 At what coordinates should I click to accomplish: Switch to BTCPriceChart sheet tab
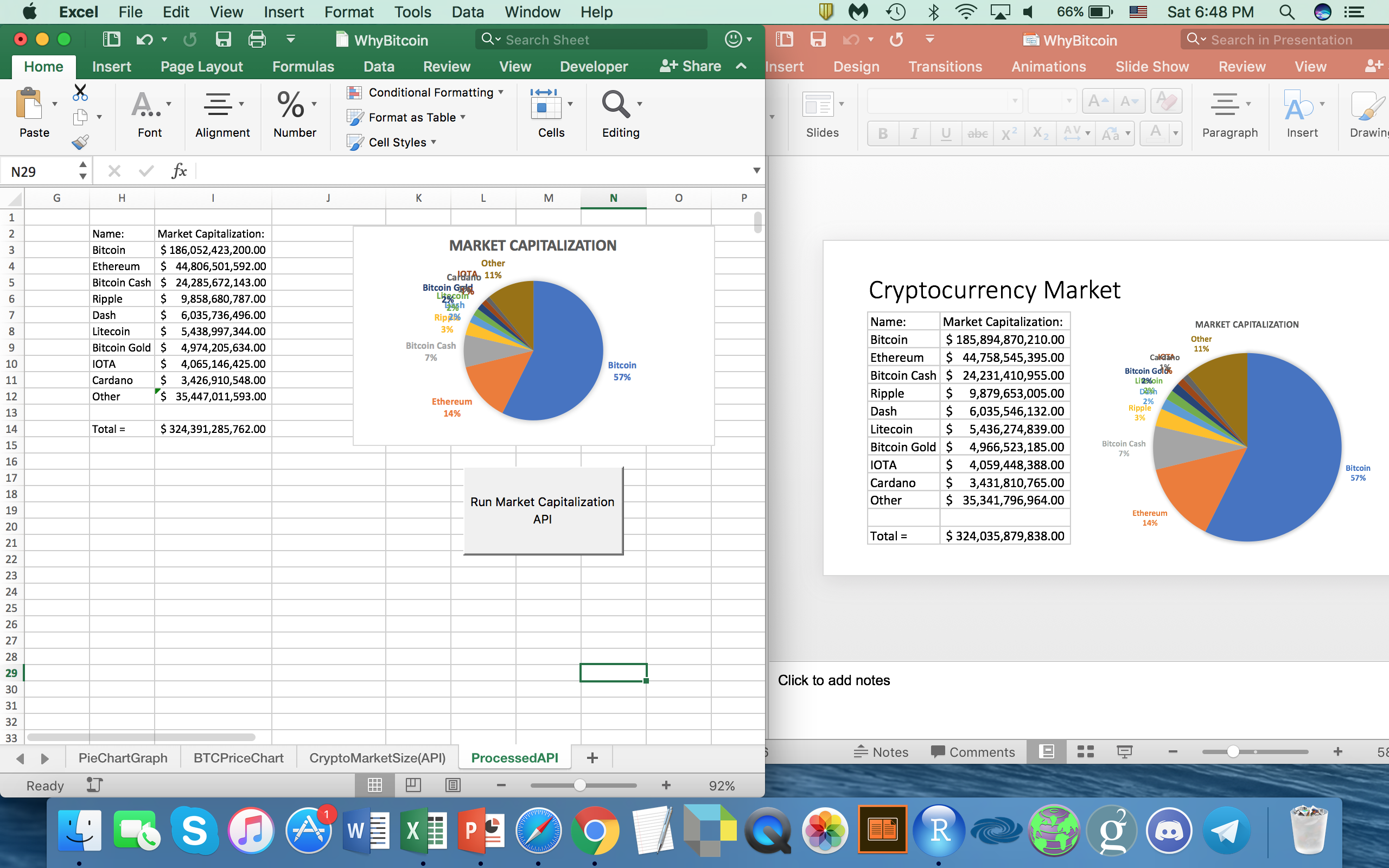238,758
